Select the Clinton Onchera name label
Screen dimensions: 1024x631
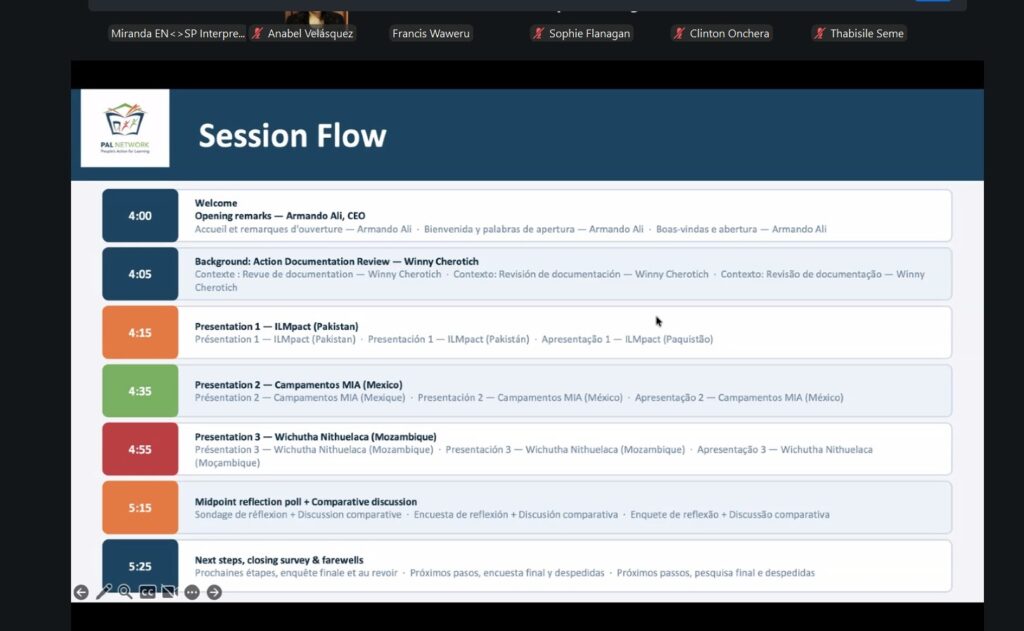[729, 33]
